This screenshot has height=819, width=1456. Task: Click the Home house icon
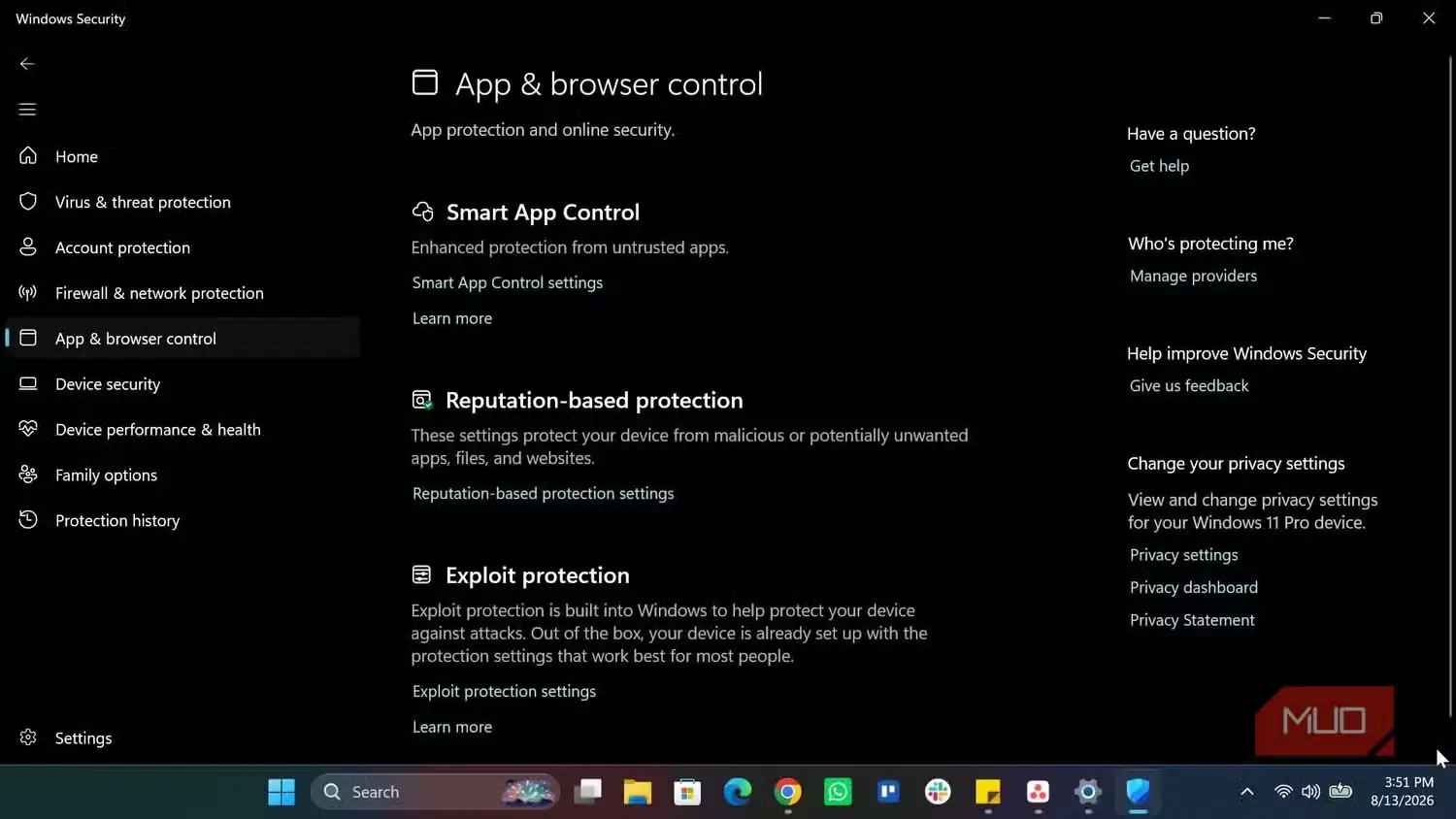tap(28, 155)
